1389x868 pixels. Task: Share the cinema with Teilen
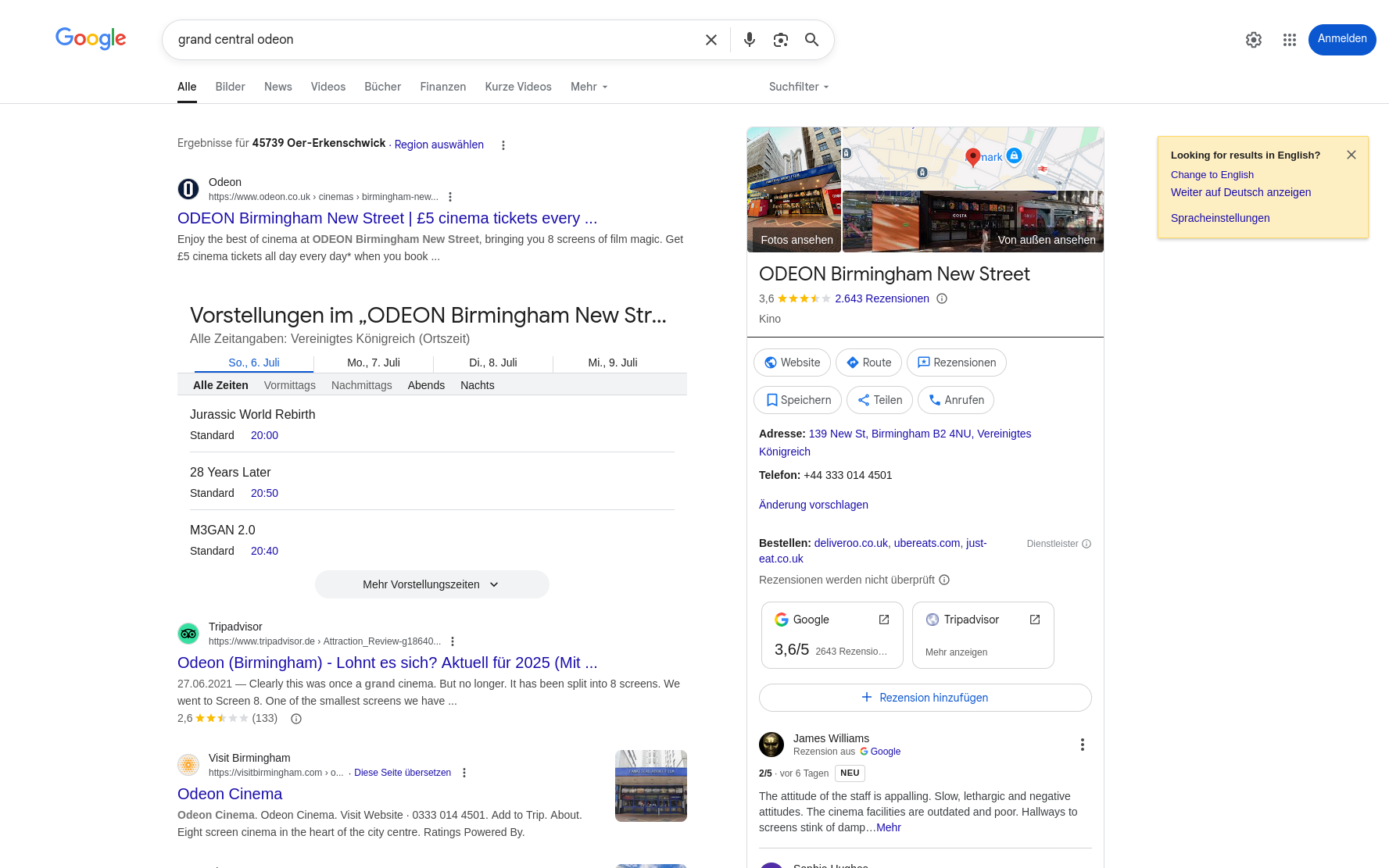pos(880,400)
